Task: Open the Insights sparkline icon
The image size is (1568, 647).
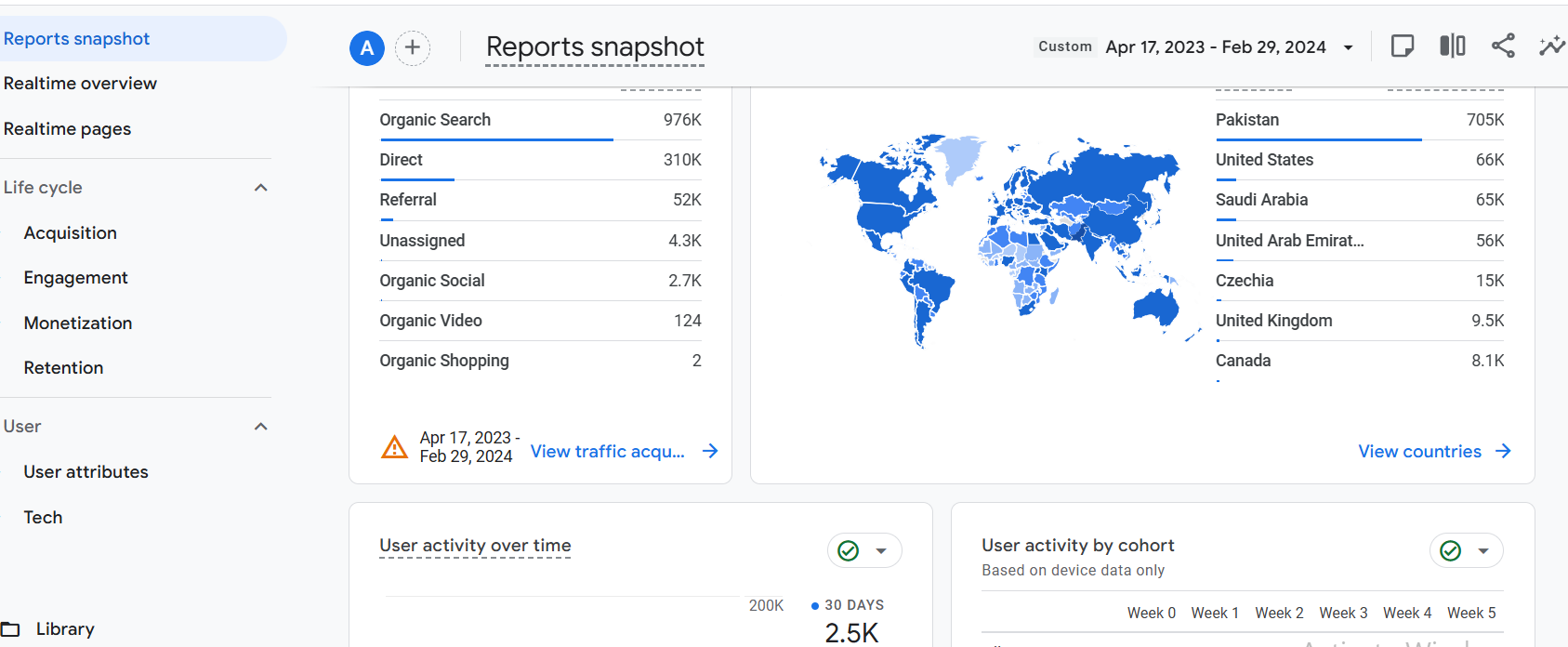Action: [x=1552, y=46]
